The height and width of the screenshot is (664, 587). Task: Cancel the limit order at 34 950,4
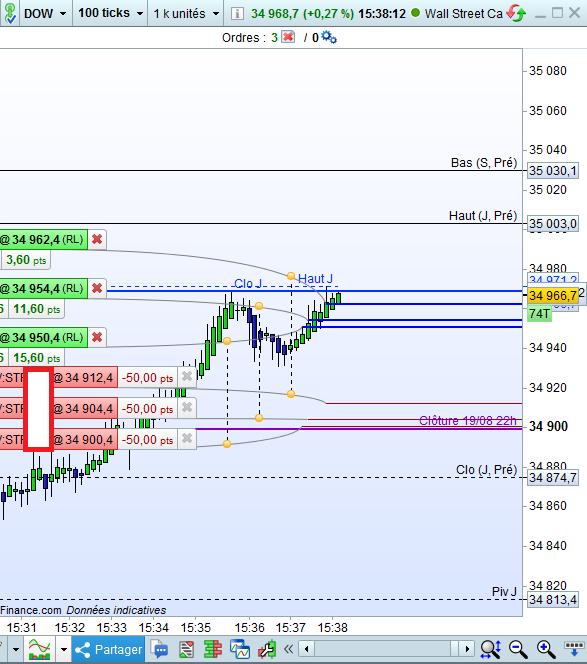pyautogui.click(x=97, y=338)
